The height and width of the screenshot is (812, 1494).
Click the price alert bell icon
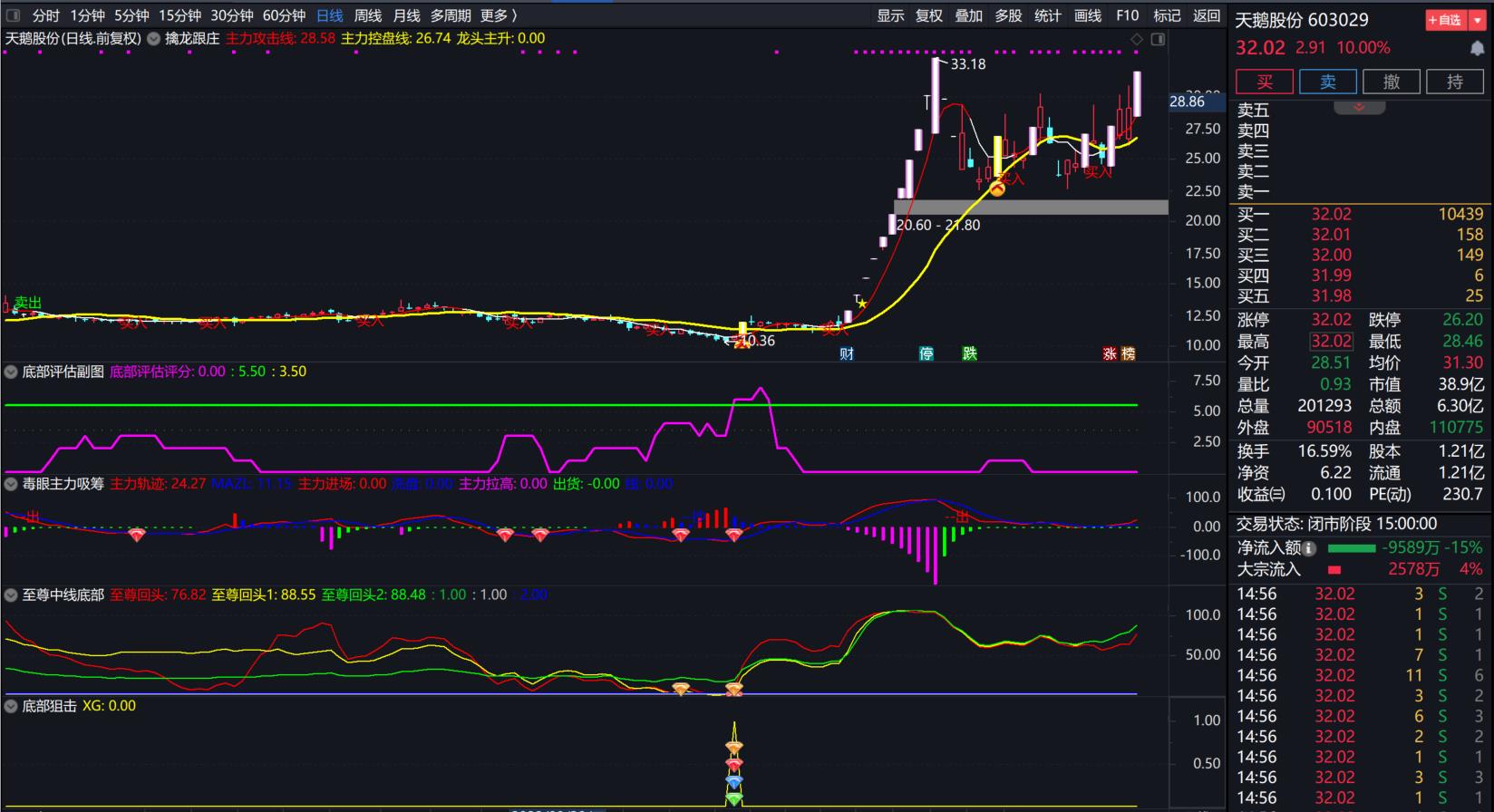tap(1478, 48)
